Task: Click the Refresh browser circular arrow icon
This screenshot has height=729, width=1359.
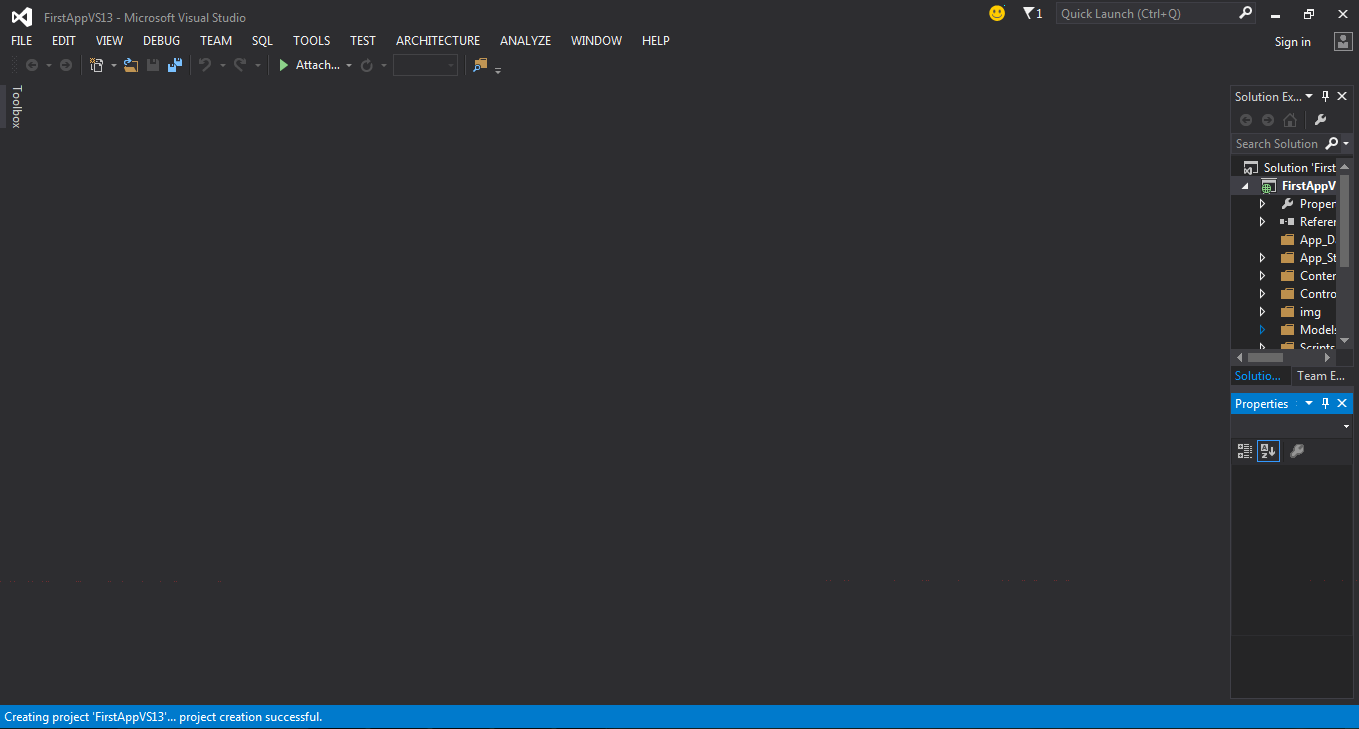Action: pos(367,65)
